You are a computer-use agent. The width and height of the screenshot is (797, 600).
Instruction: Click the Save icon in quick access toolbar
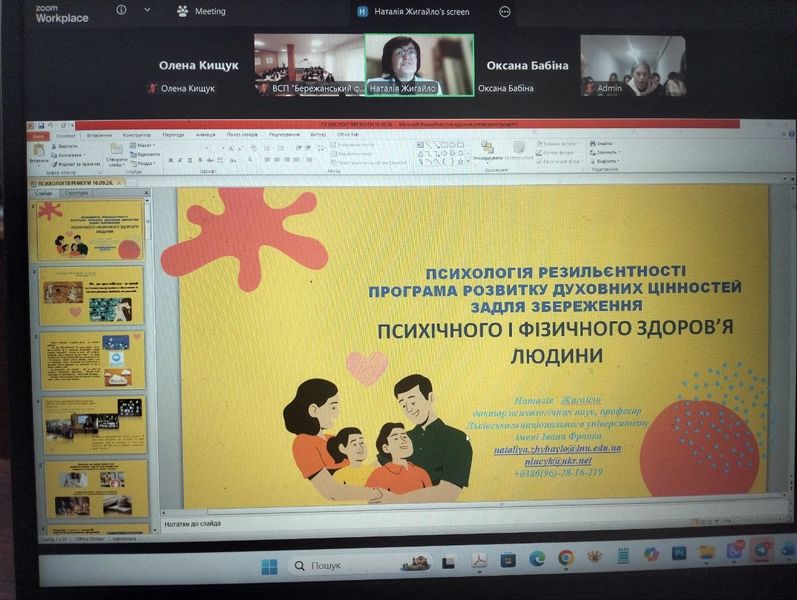coord(41,125)
